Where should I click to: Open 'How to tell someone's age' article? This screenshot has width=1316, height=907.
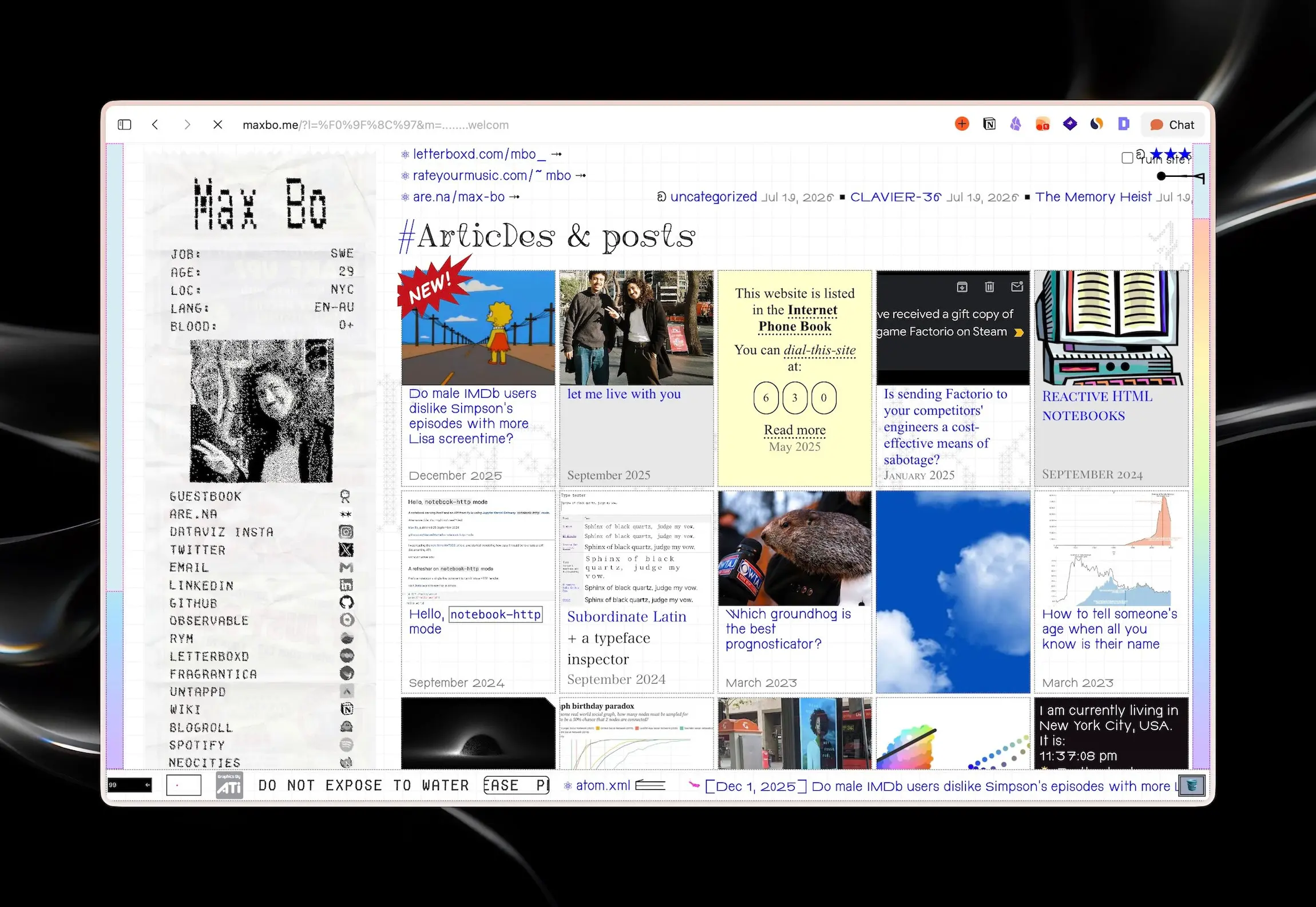1109,629
